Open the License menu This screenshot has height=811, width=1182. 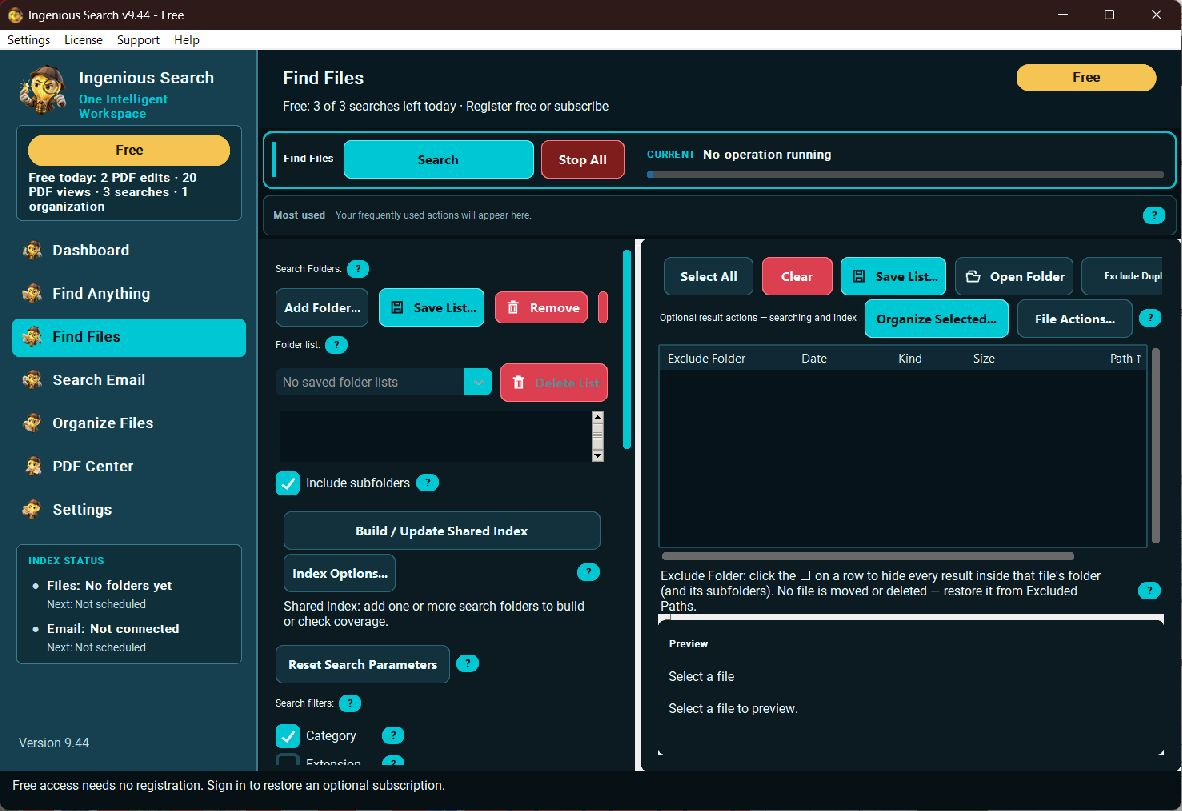83,40
